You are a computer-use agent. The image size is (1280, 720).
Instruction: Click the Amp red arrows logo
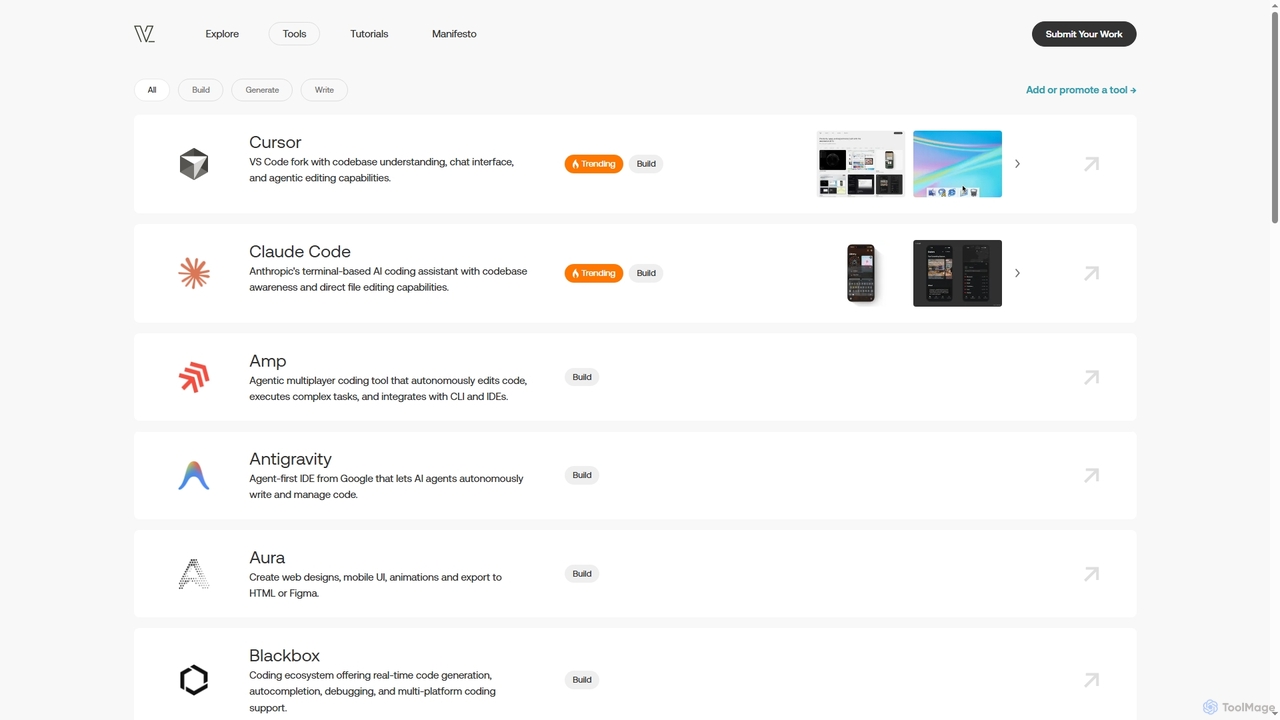click(x=194, y=377)
